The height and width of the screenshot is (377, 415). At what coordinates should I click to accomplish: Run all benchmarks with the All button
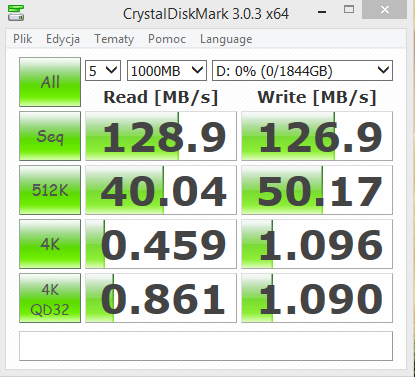[x=50, y=82]
